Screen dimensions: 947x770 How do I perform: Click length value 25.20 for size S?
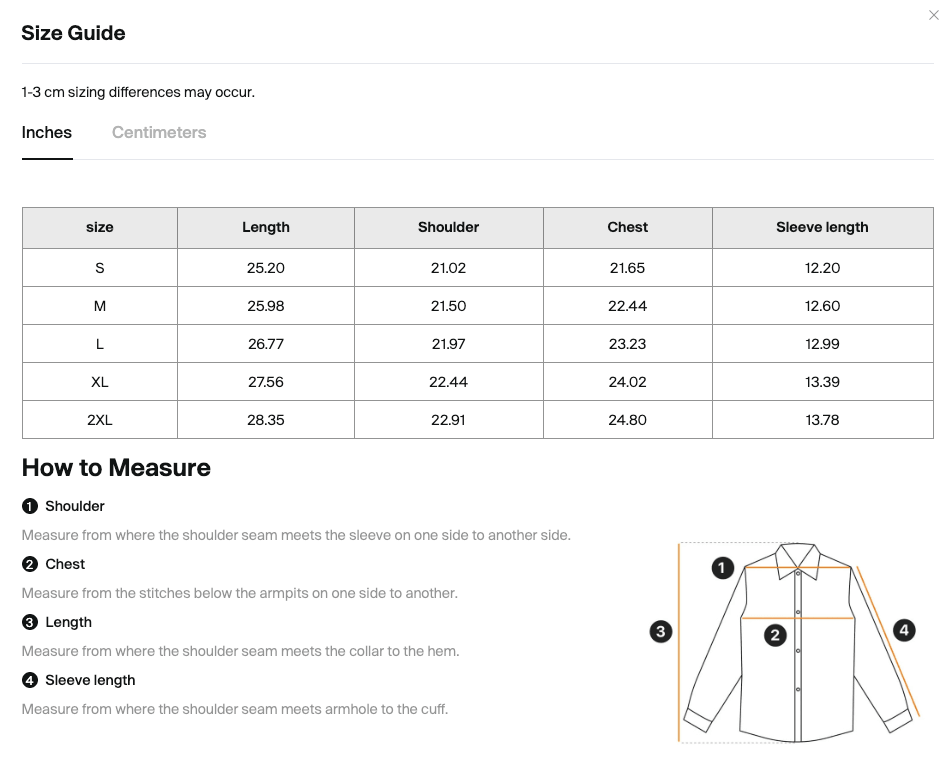[x=266, y=268]
